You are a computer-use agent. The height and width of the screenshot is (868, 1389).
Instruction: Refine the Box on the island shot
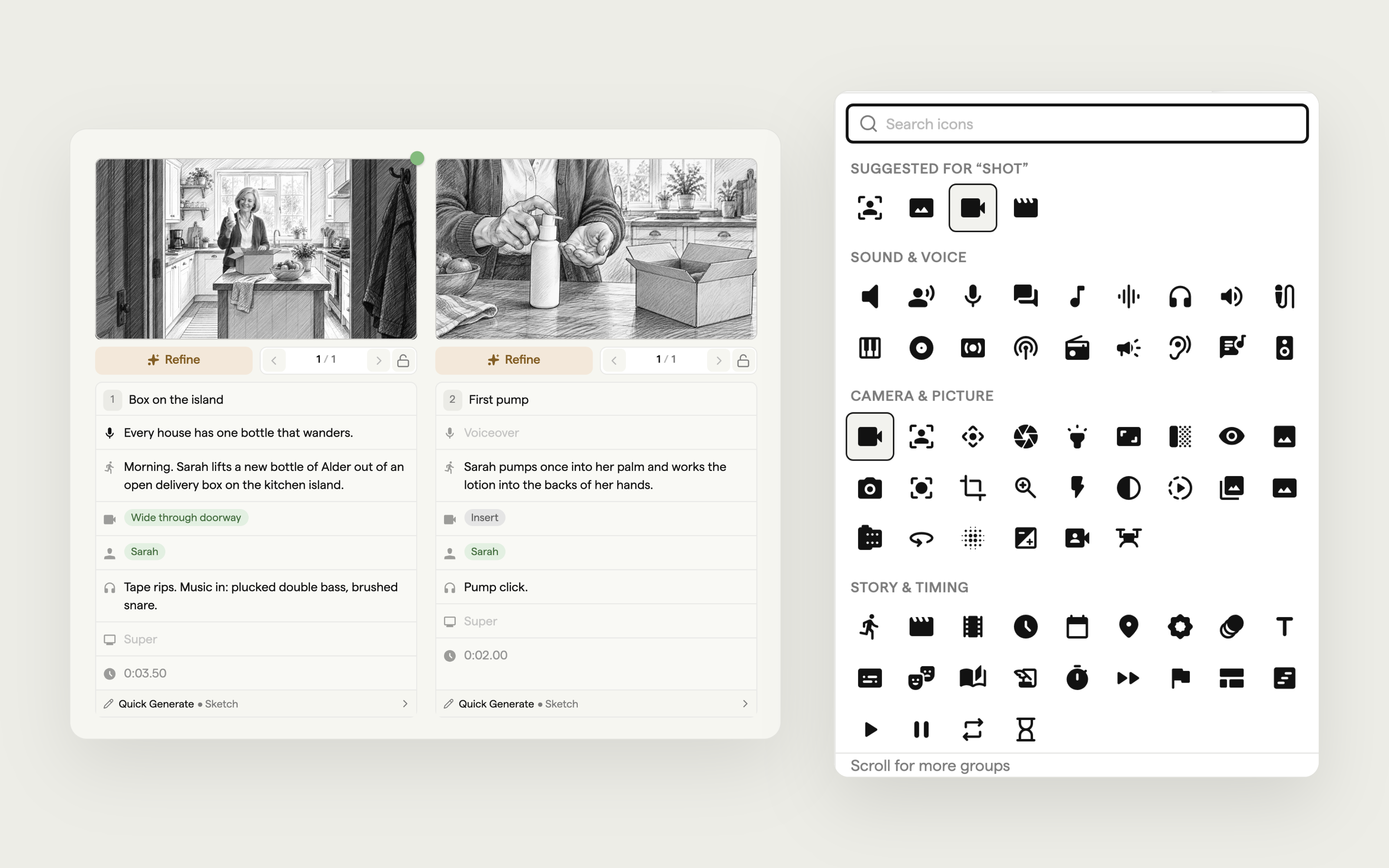tap(174, 360)
